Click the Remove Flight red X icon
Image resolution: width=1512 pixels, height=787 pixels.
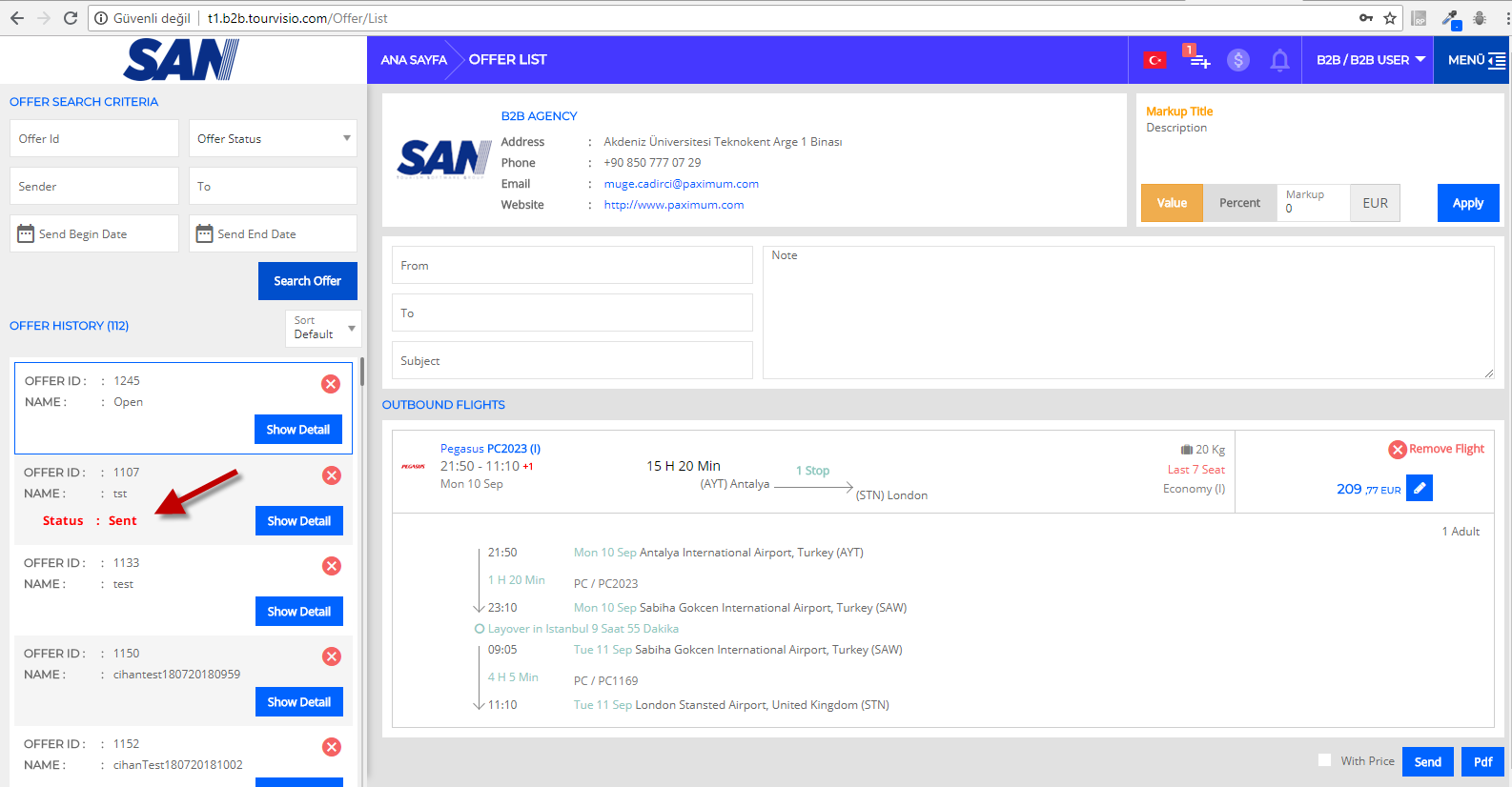click(x=1398, y=450)
